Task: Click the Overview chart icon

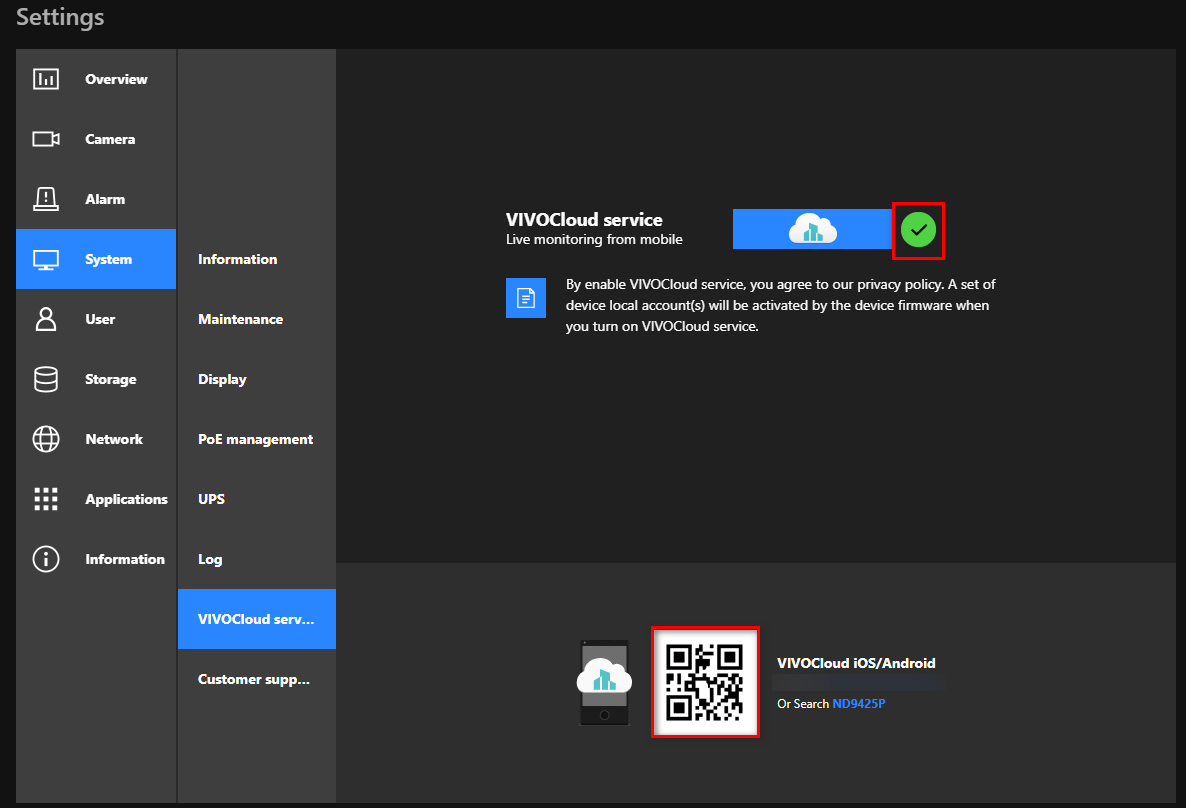Action: click(x=46, y=79)
